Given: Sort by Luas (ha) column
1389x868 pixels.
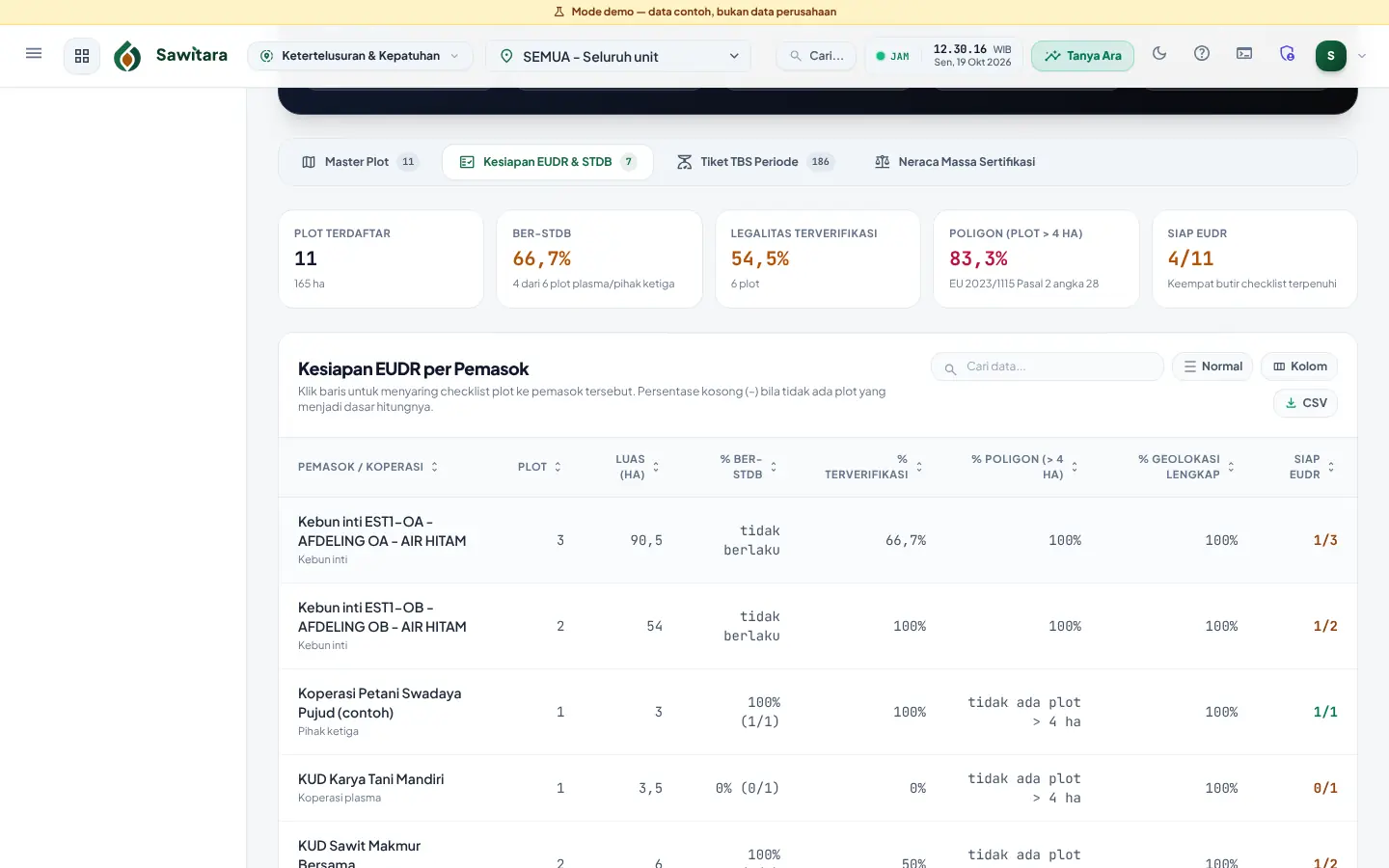Looking at the screenshot, I should (x=638, y=467).
